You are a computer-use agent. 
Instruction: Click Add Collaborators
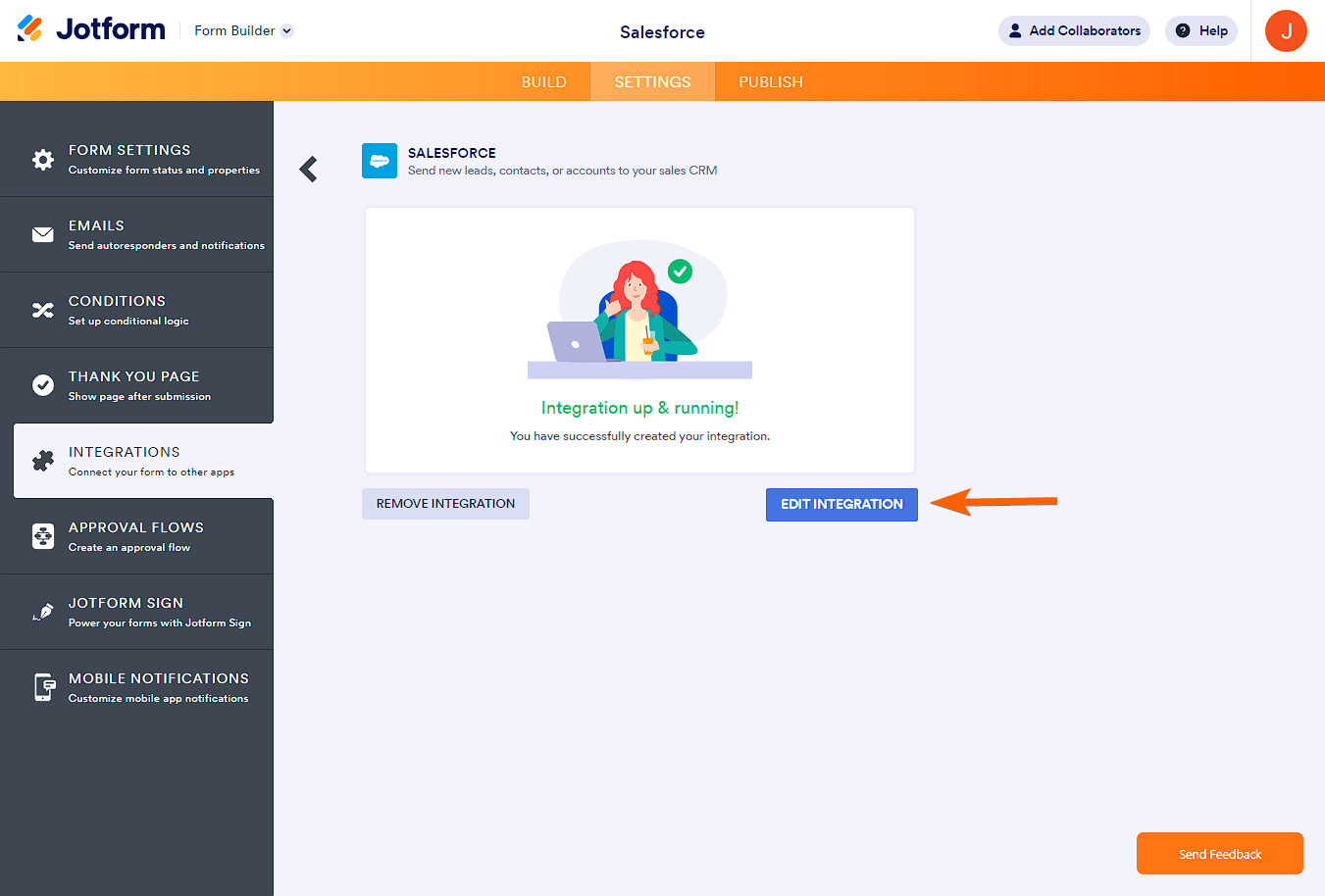(x=1074, y=30)
